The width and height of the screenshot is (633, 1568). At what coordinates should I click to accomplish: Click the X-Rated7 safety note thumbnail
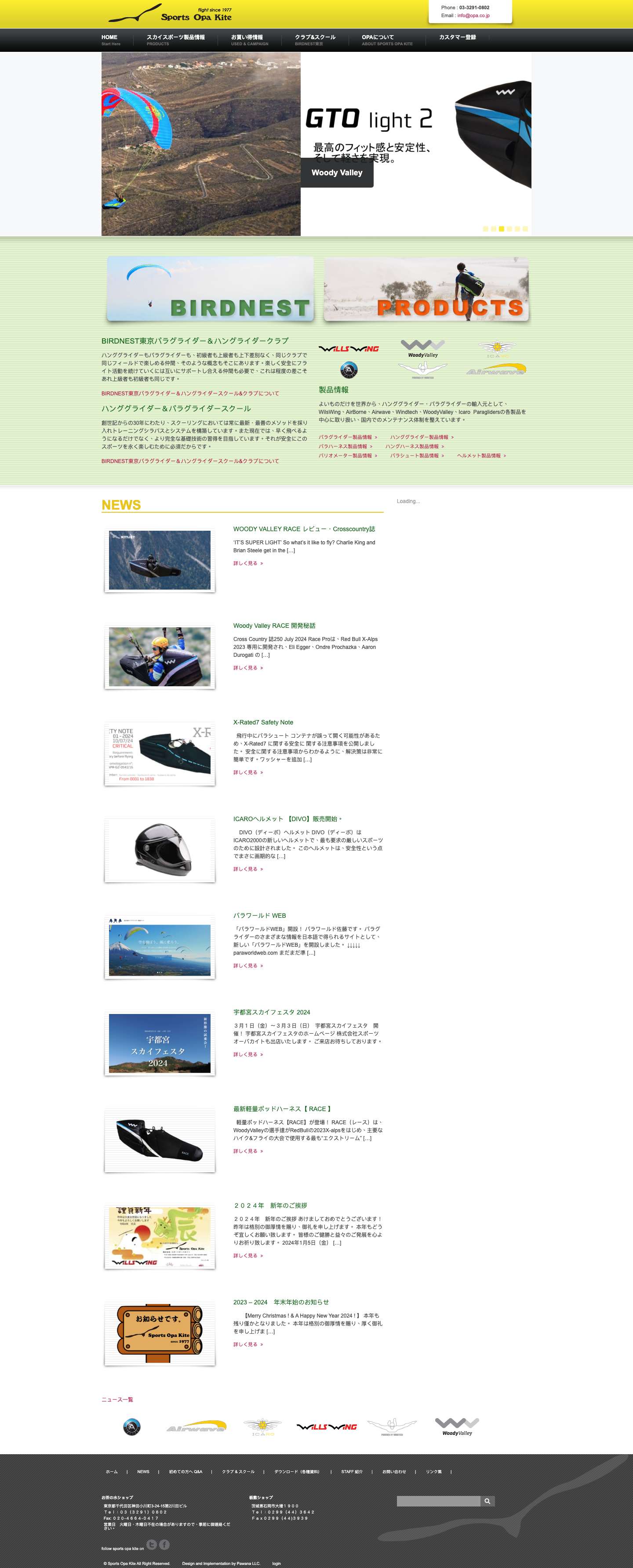[x=160, y=753]
